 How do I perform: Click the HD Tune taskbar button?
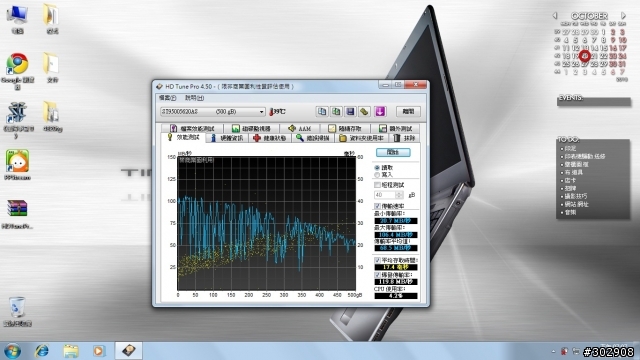point(129,351)
